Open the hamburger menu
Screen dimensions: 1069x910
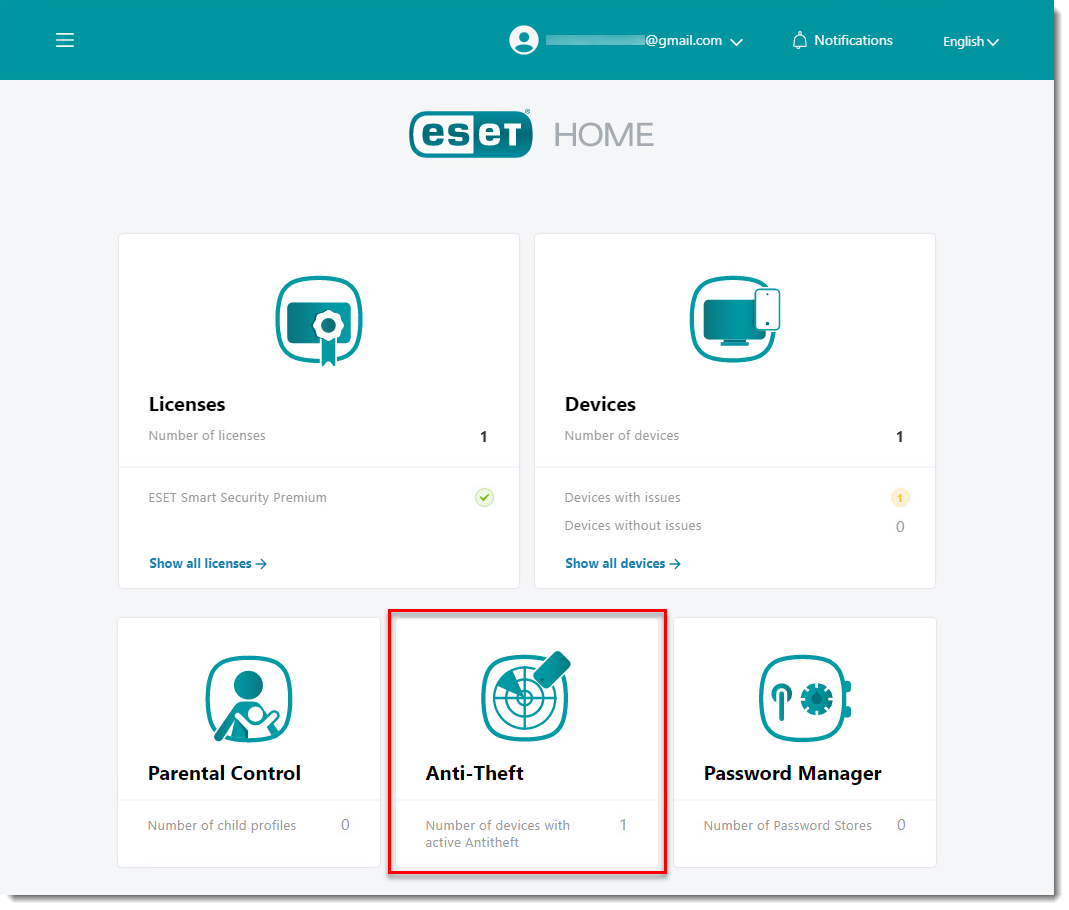click(x=65, y=40)
